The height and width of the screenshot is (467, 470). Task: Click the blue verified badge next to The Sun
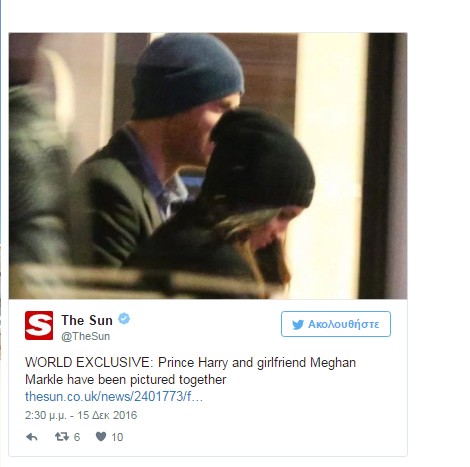124,319
